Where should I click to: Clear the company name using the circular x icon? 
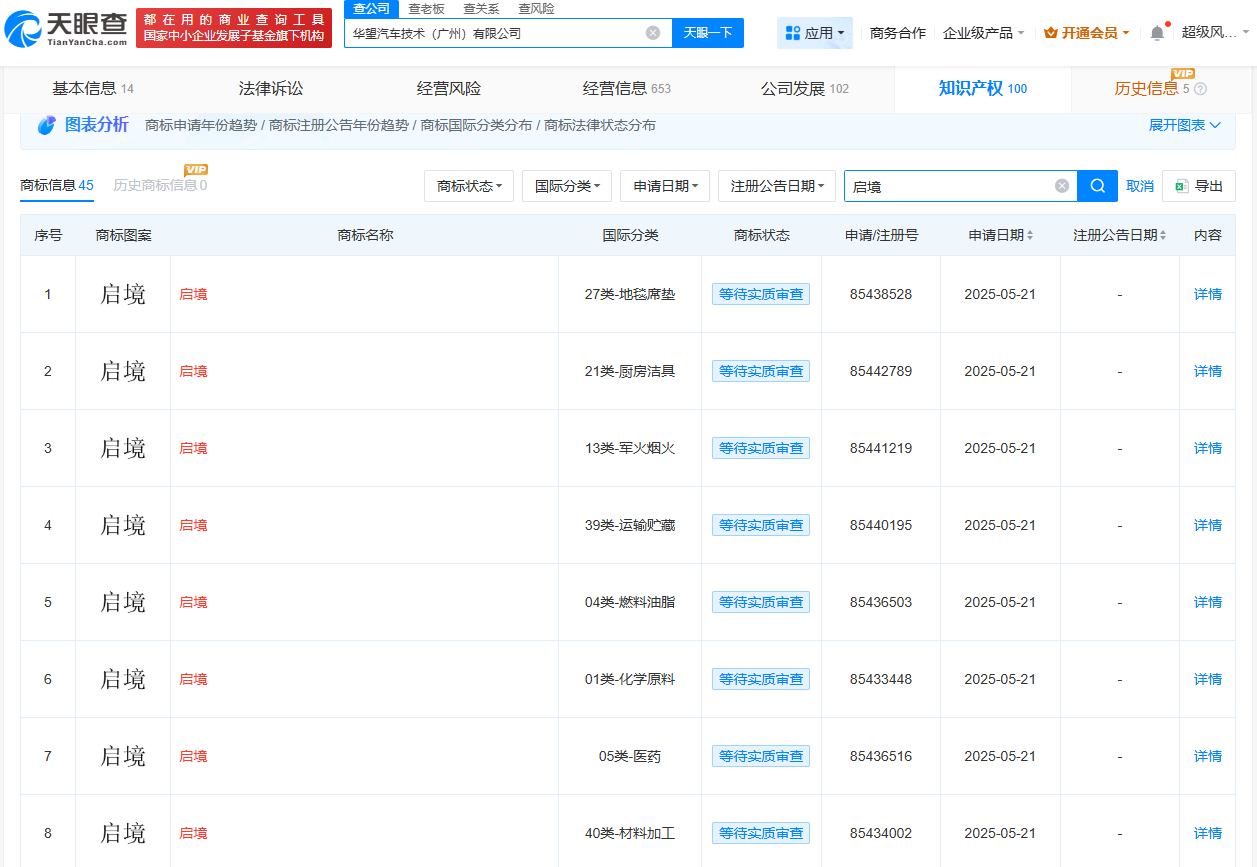[x=654, y=33]
